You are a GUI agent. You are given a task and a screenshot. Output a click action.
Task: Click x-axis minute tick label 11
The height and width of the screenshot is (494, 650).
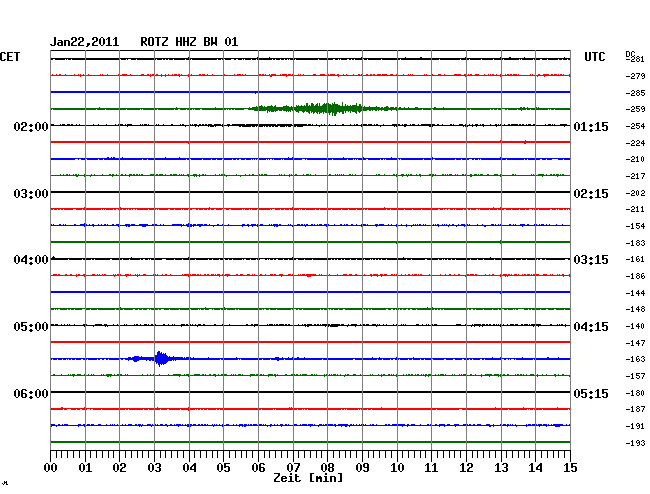(x=431, y=468)
